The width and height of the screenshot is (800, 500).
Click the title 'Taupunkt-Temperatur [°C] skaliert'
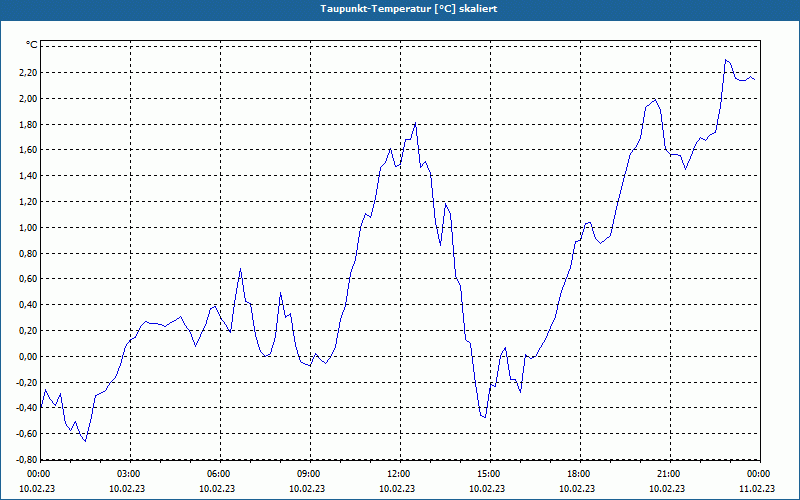point(409,9)
